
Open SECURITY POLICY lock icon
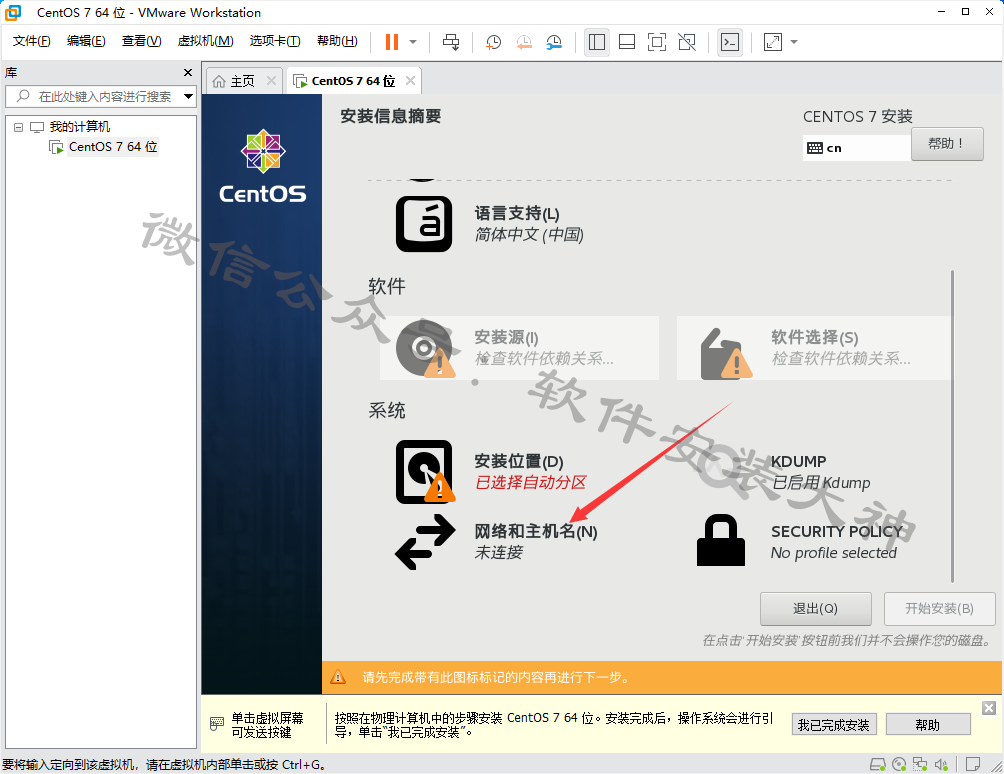720,540
